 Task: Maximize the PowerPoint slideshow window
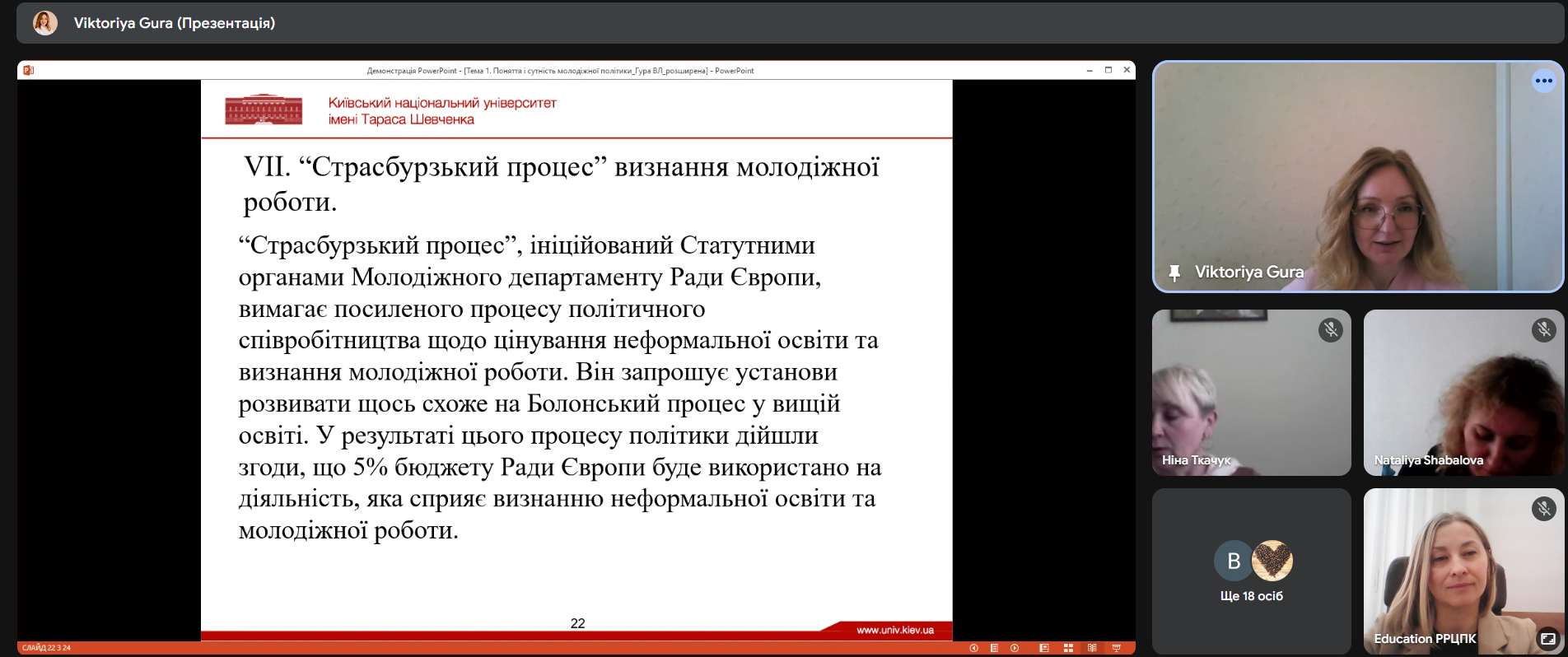tap(1108, 71)
